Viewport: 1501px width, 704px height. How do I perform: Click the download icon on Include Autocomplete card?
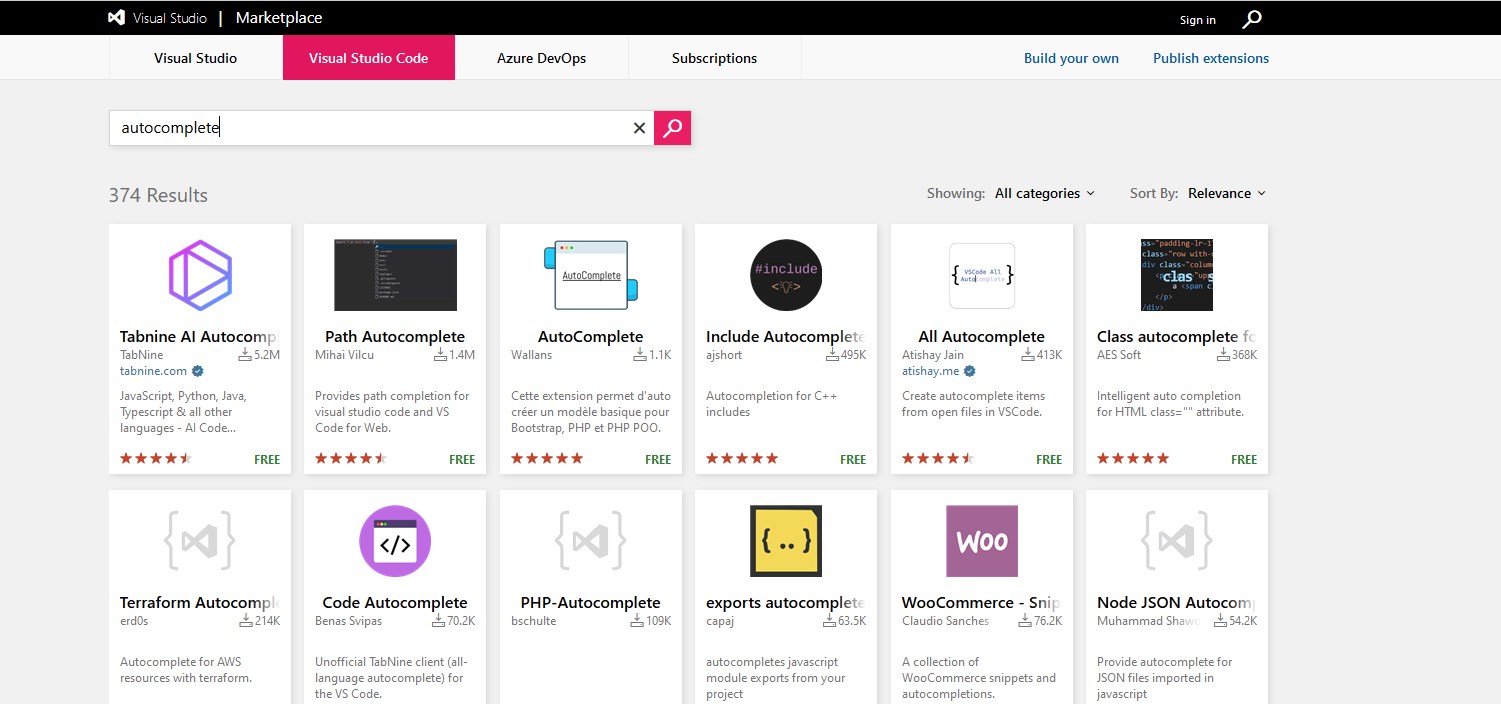coord(832,355)
